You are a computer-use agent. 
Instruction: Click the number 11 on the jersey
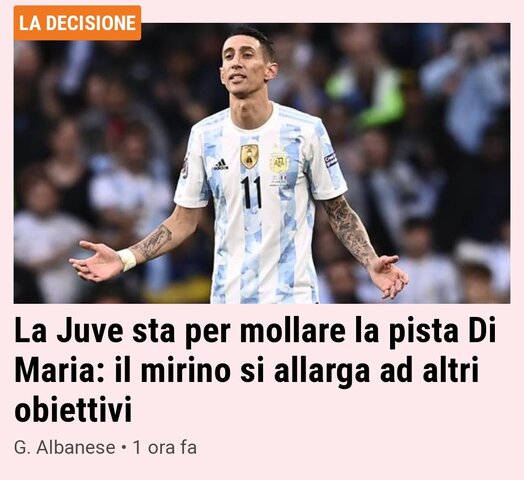[251, 192]
